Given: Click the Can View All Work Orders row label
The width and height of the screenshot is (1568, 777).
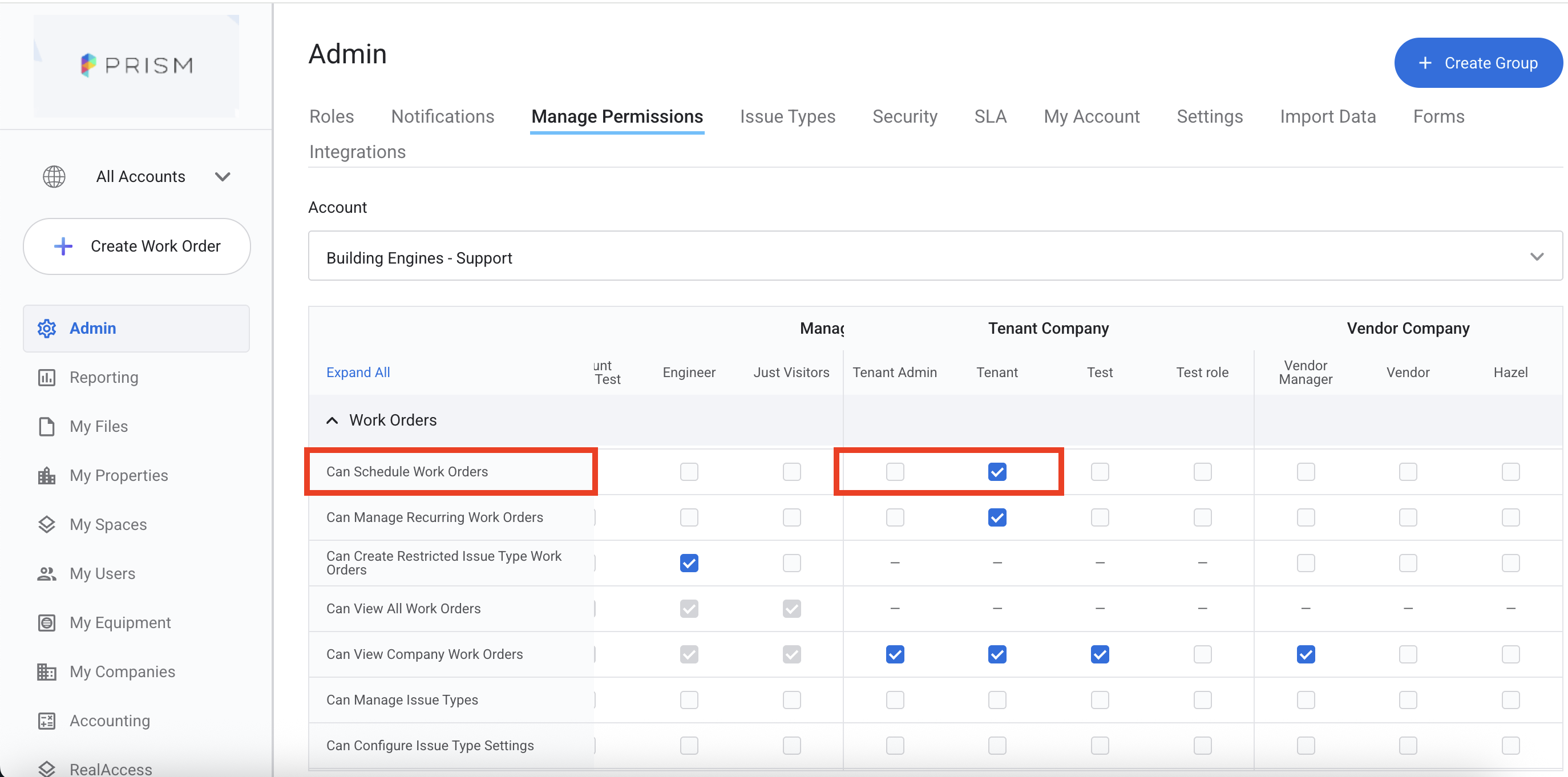Looking at the screenshot, I should coord(403,609).
